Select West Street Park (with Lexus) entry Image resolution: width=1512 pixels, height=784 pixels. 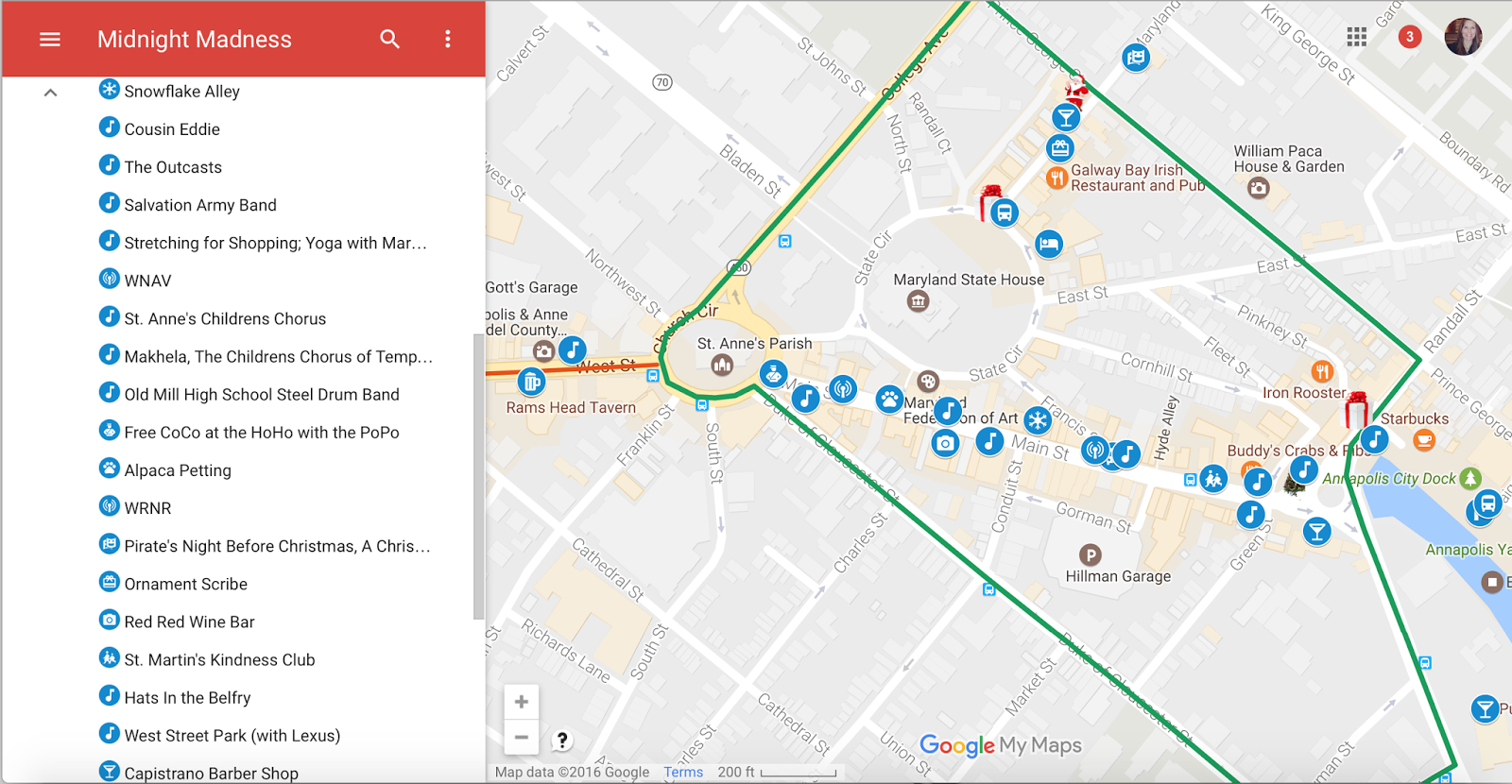click(x=220, y=735)
